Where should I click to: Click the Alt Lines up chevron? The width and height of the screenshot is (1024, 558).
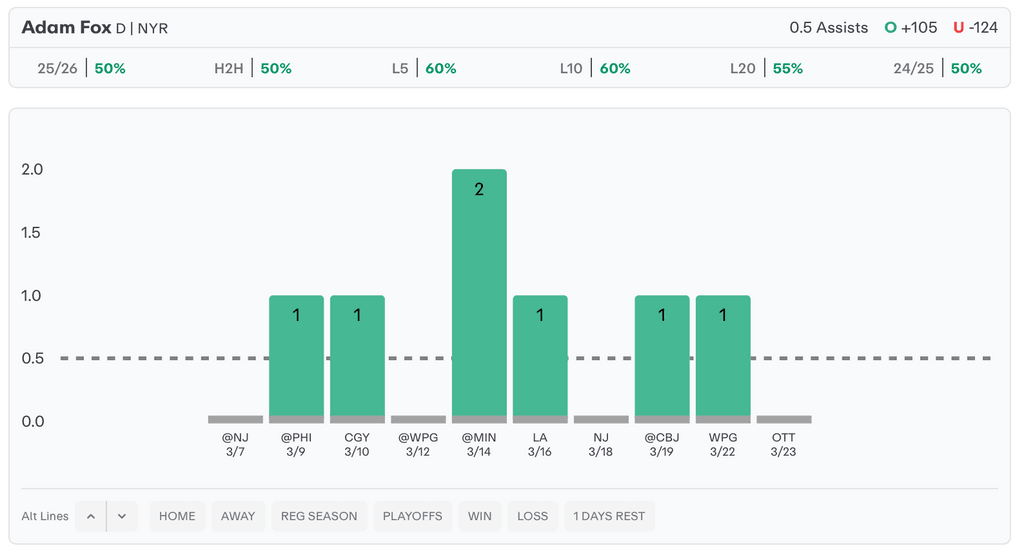point(91,516)
